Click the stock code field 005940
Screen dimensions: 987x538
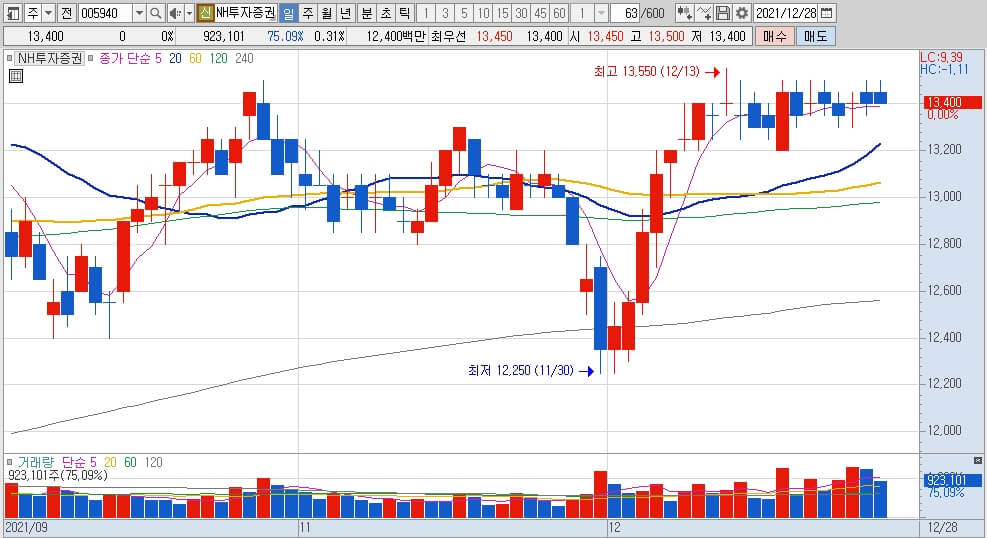click(106, 13)
